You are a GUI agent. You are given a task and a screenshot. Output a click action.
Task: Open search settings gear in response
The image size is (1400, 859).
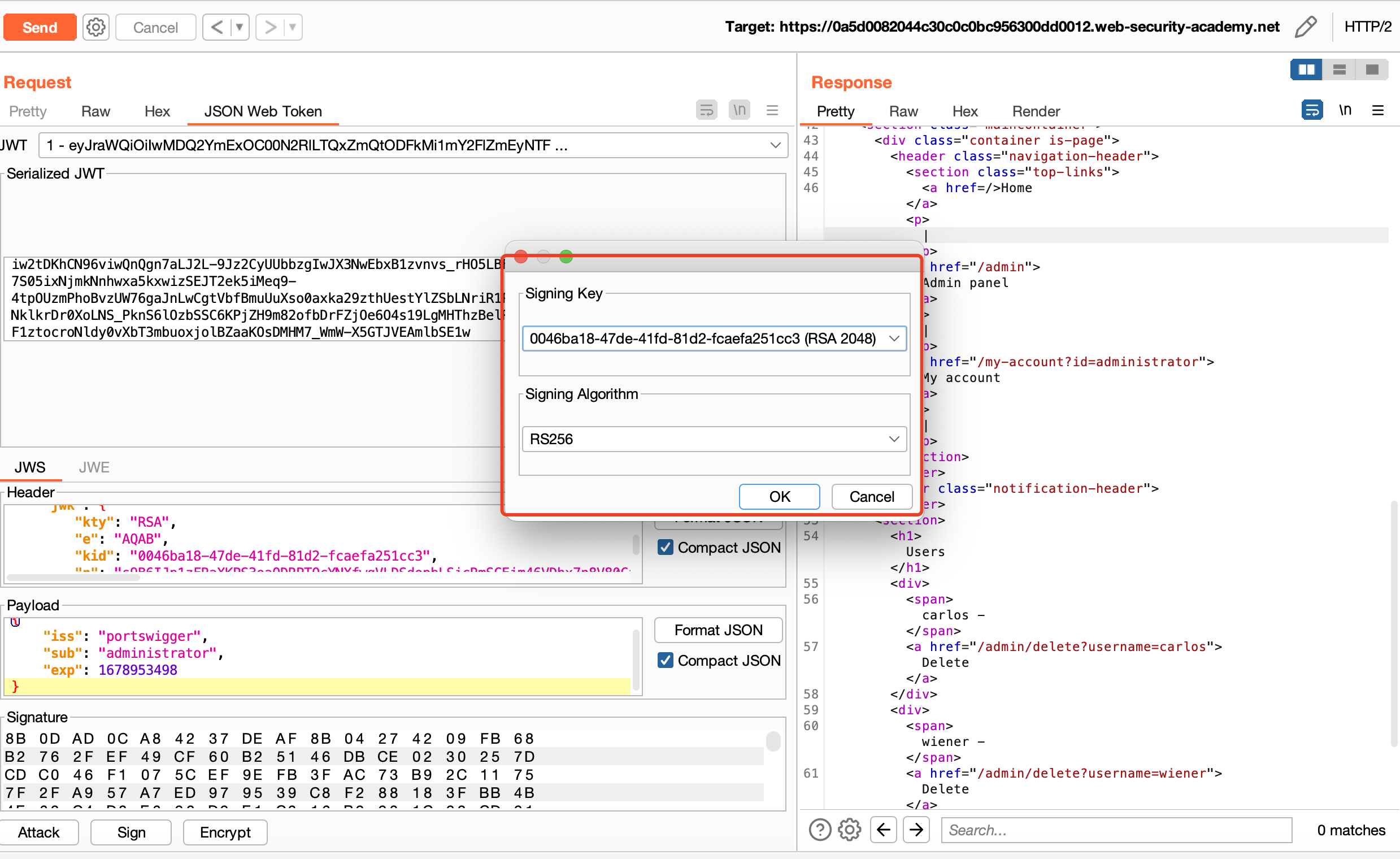point(849,830)
